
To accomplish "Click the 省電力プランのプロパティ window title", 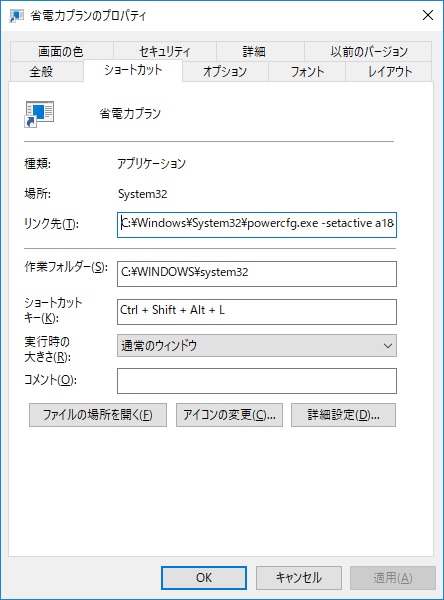I will (88, 16).
